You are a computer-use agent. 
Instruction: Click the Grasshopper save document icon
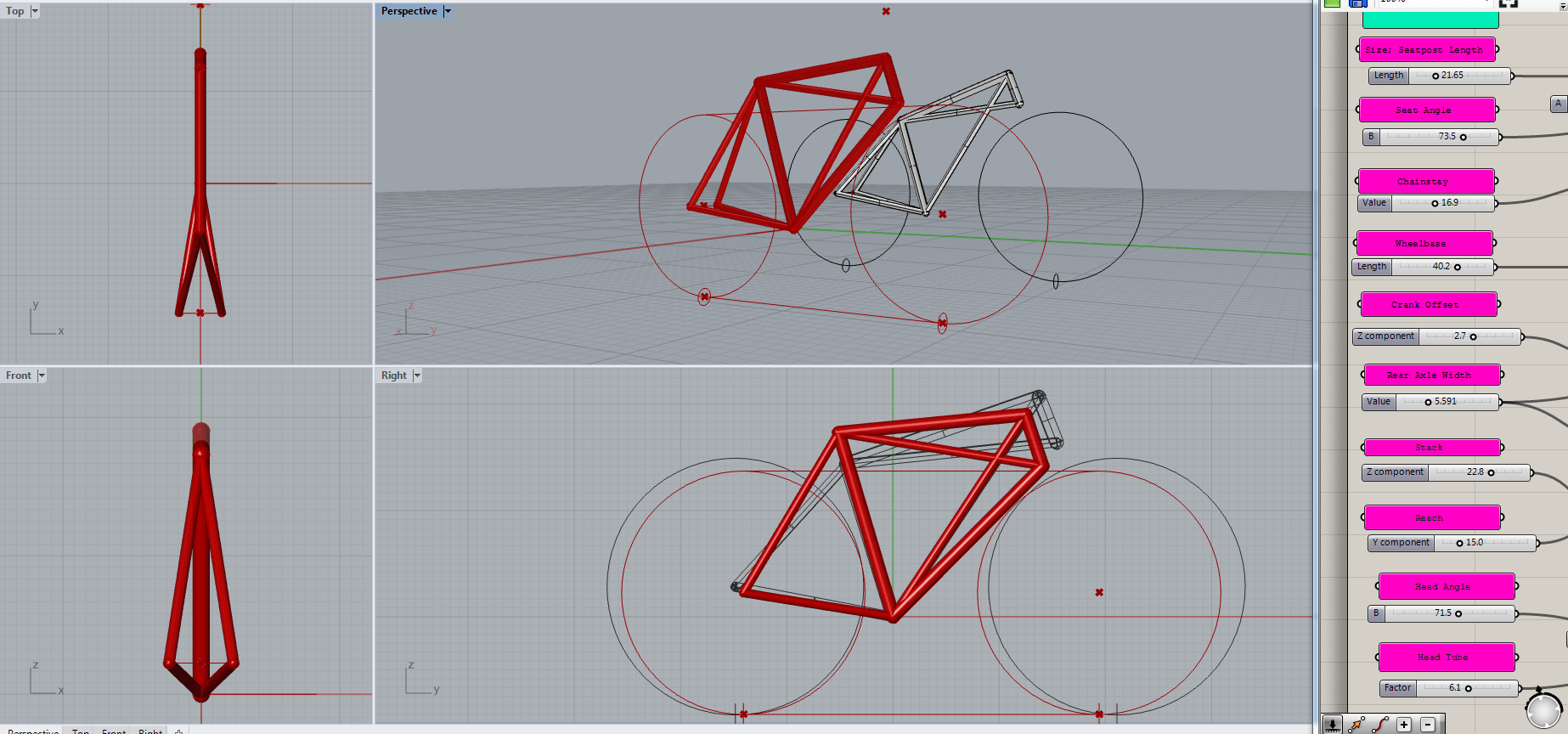[x=1358, y=3]
